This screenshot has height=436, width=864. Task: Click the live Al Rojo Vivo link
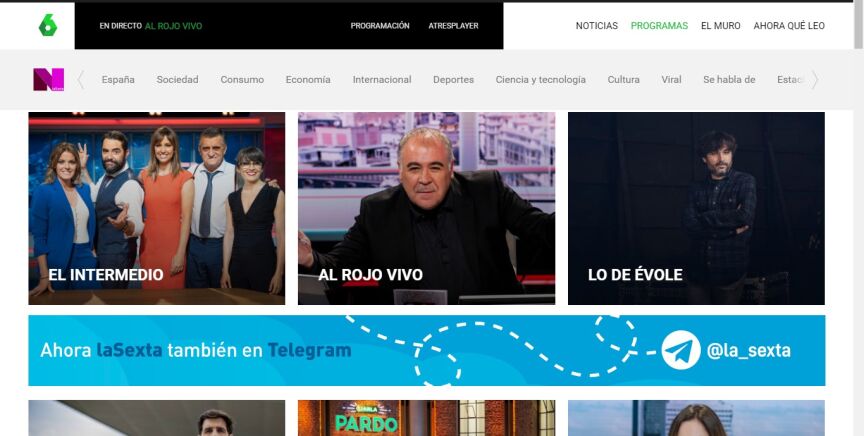pyautogui.click(x=173, y=26)
